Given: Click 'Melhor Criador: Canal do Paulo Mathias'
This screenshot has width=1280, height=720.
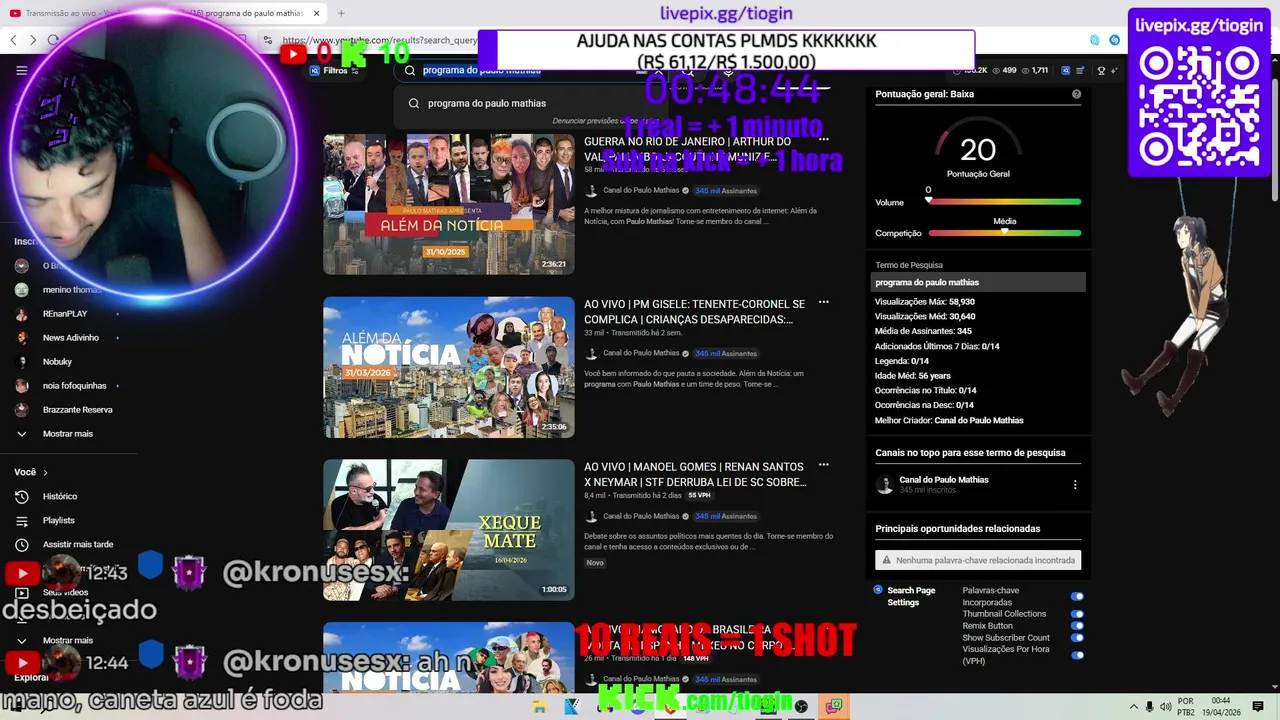Looking at the screenshot, I should click(x=949, y=420).
